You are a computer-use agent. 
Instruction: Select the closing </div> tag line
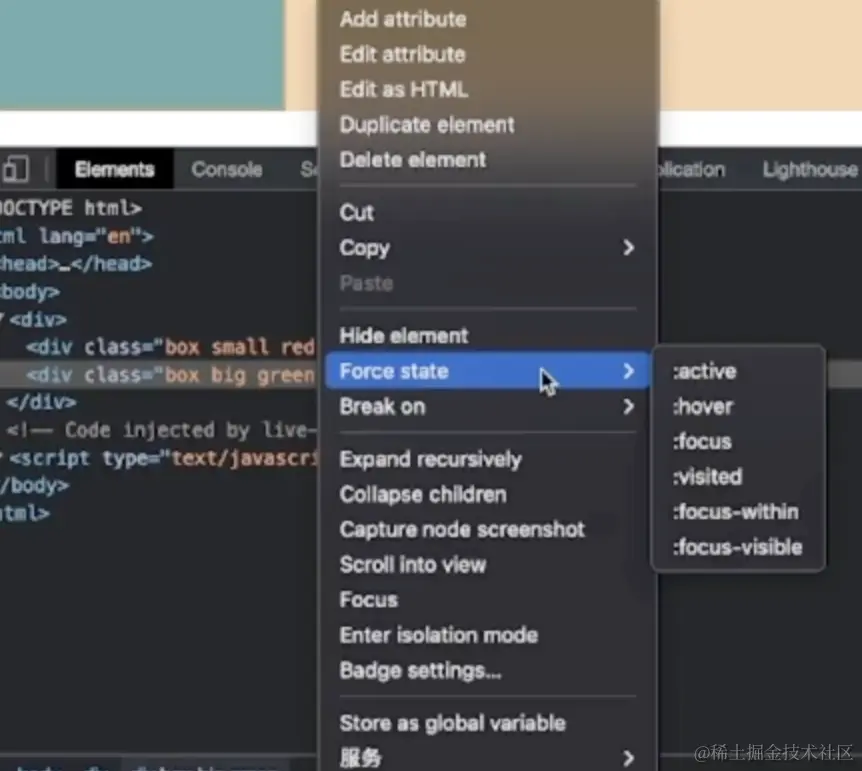pyautogui.click(x=41, y=403)
